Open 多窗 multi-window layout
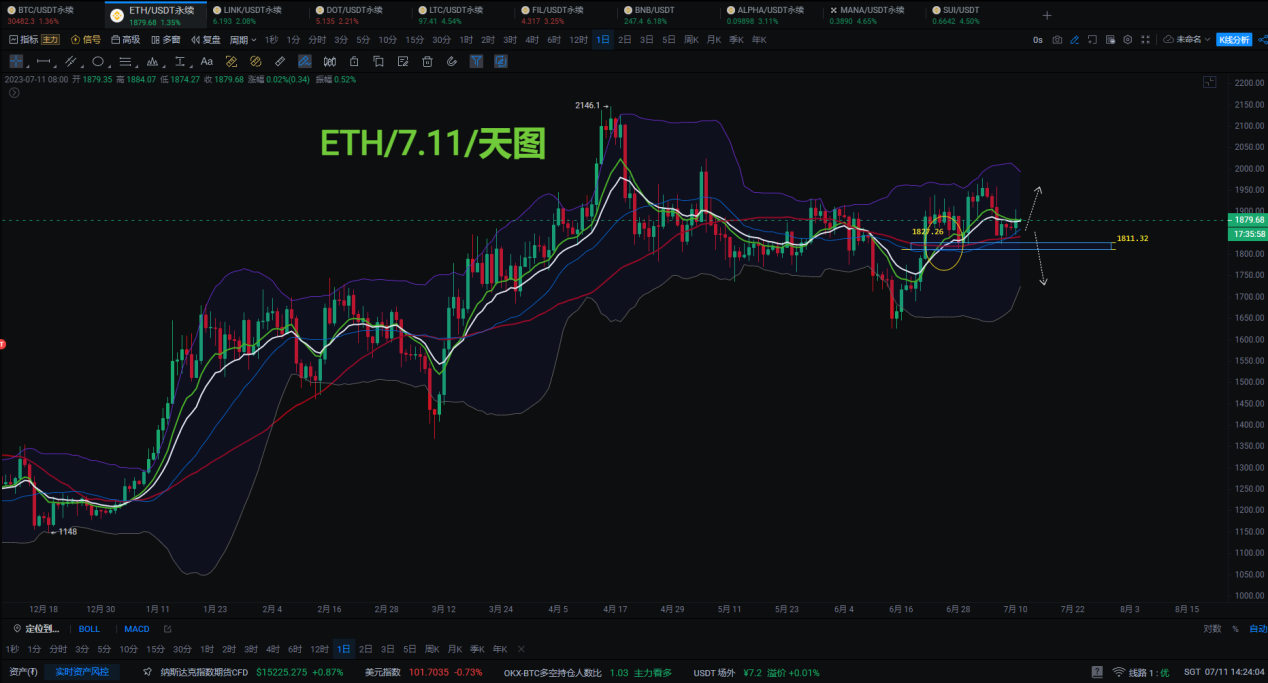This screenshot has width=1268, height=683. pyautogui.click(x=165, y=40)
